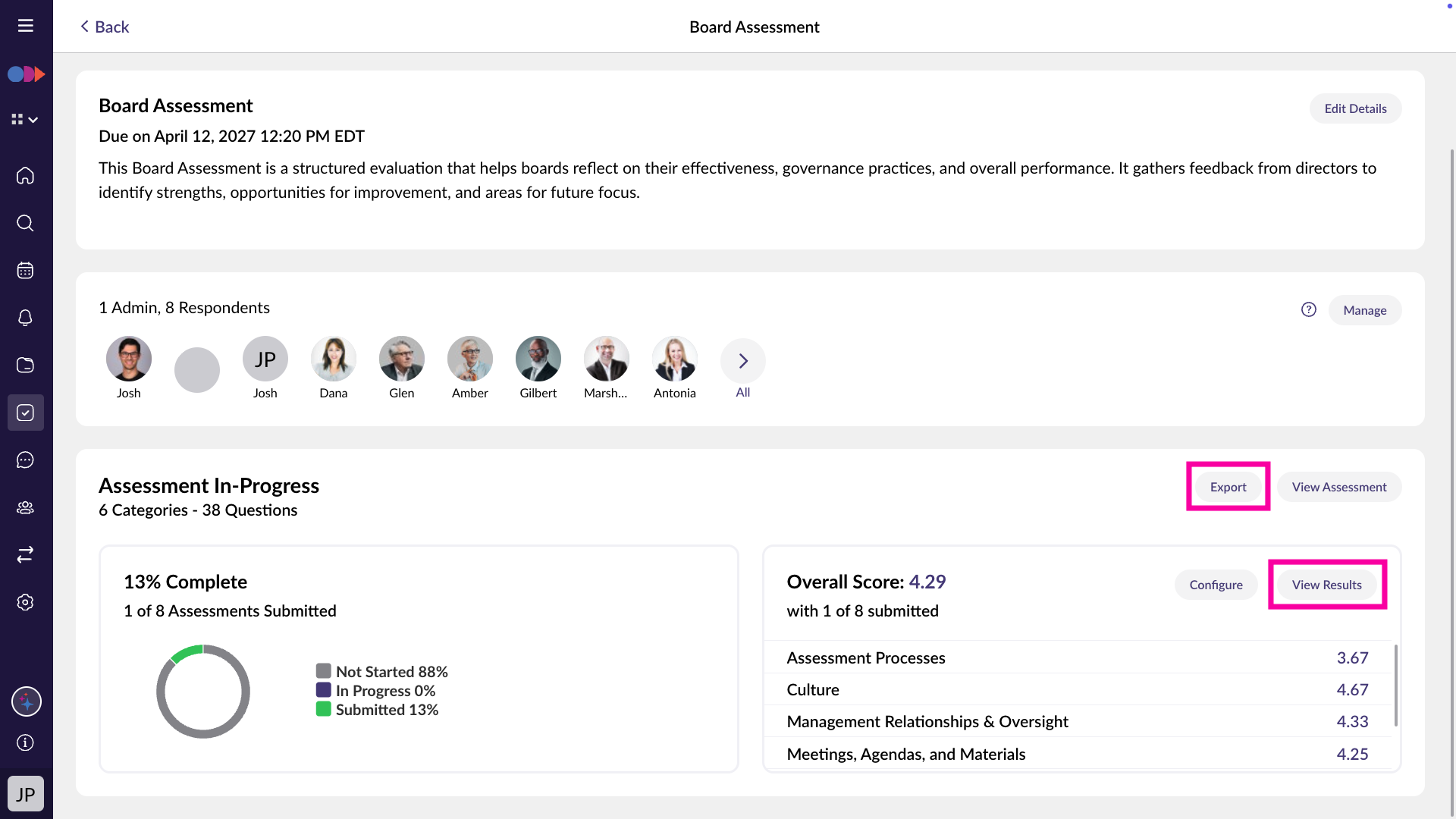This screenshot has width=1456, height=819.
Task: Click the completion donut chart
Action: pyautogui.click(x=203, y=692)
